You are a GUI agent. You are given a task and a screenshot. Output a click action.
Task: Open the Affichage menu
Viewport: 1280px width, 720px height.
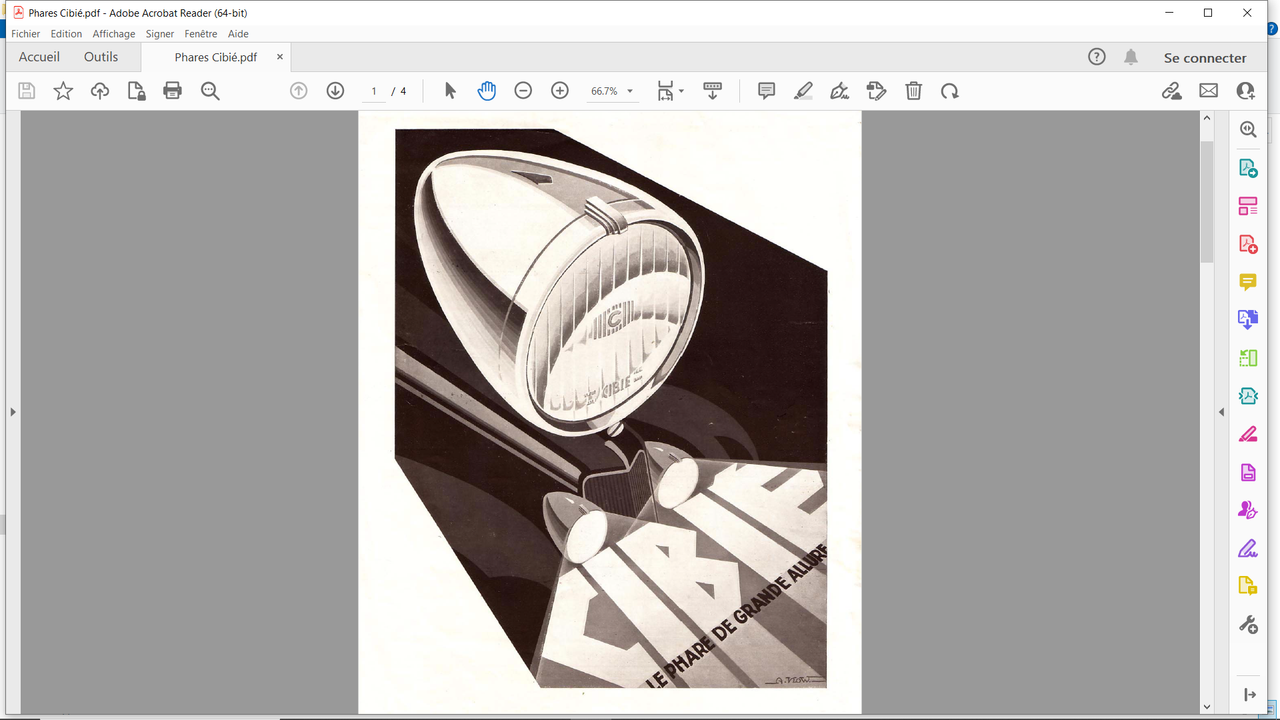pos(114,34)
